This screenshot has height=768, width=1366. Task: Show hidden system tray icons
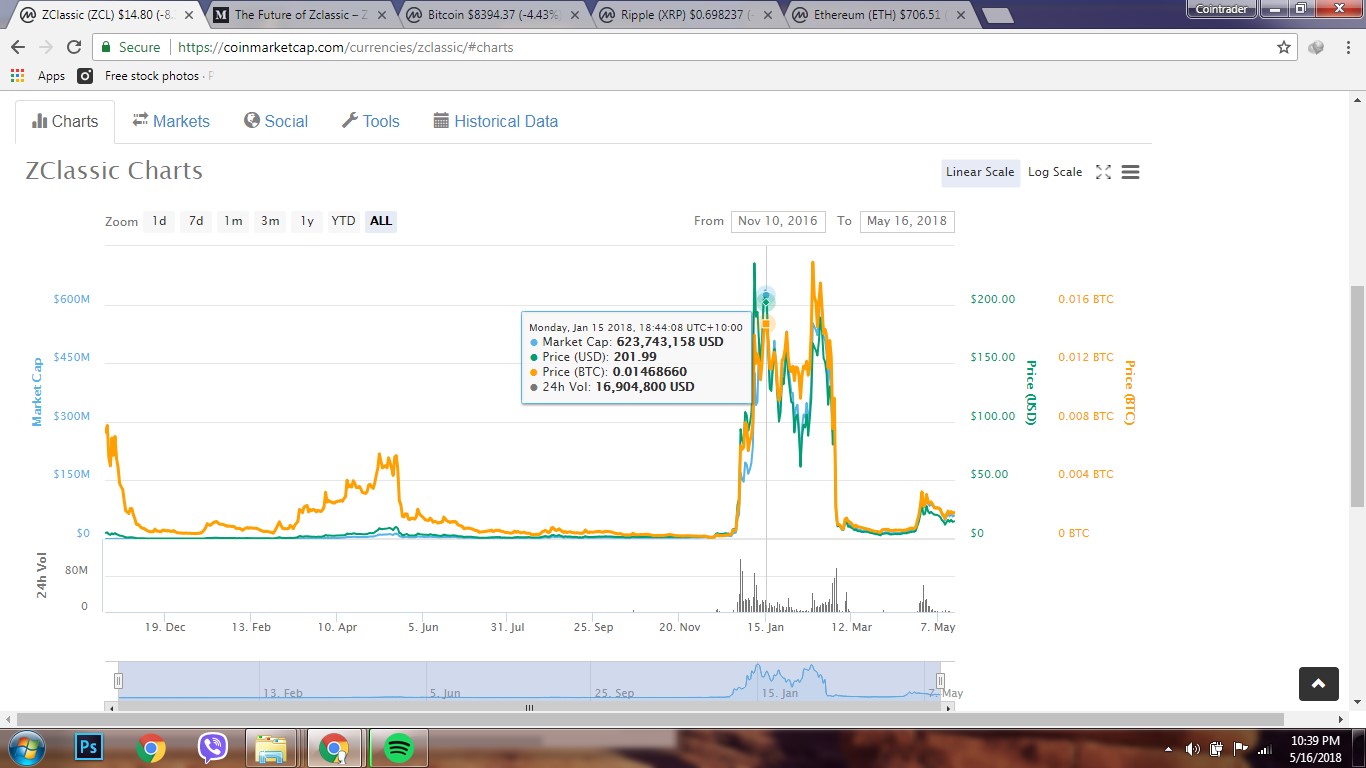coord(1168,748)
